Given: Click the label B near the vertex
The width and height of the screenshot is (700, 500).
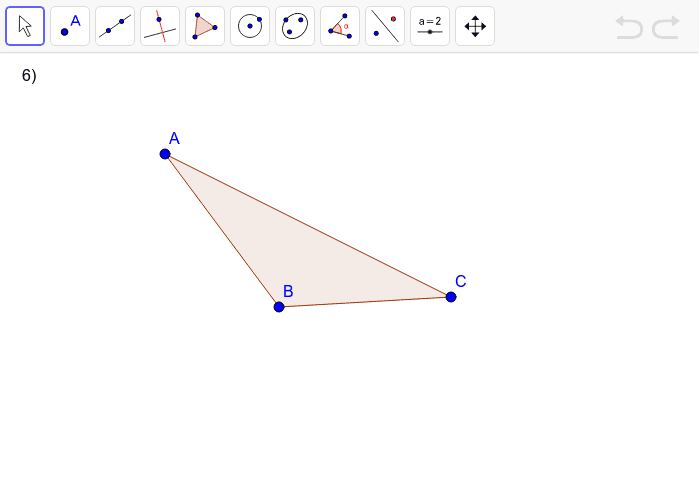Looking at the screenshot, I should pos(288,291).
